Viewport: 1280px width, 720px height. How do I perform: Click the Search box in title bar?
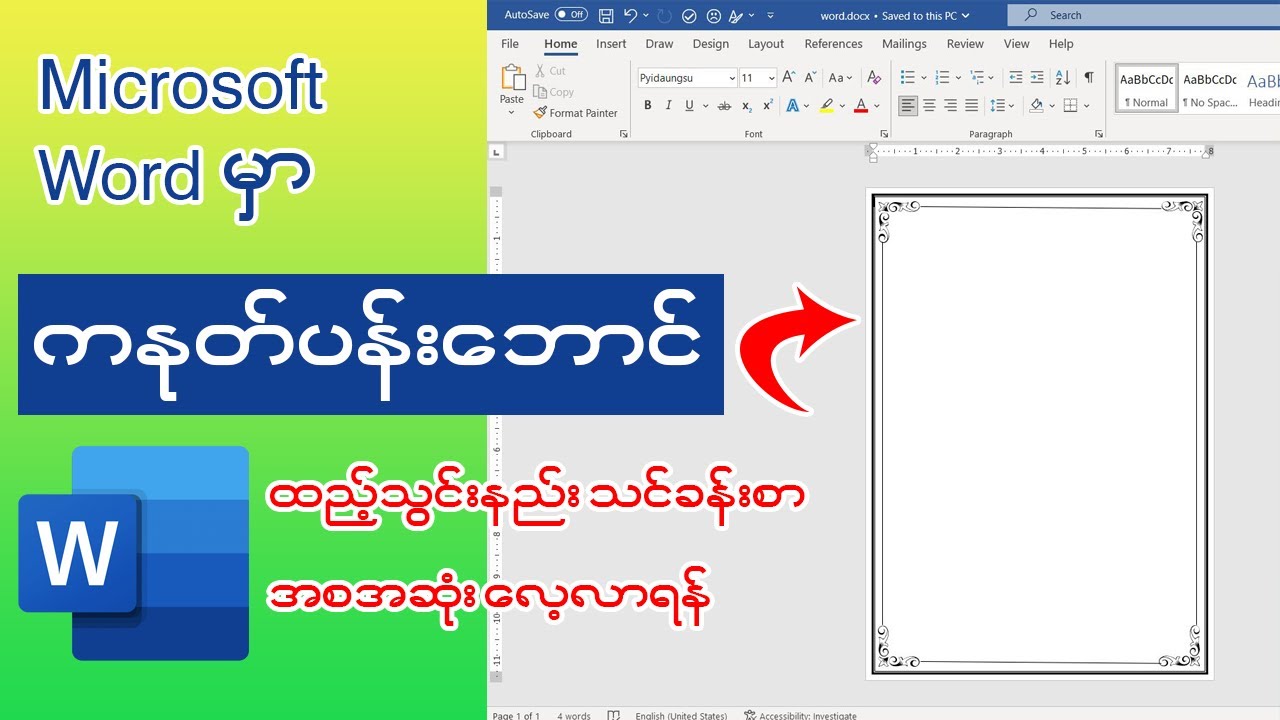click(1143, 15)
